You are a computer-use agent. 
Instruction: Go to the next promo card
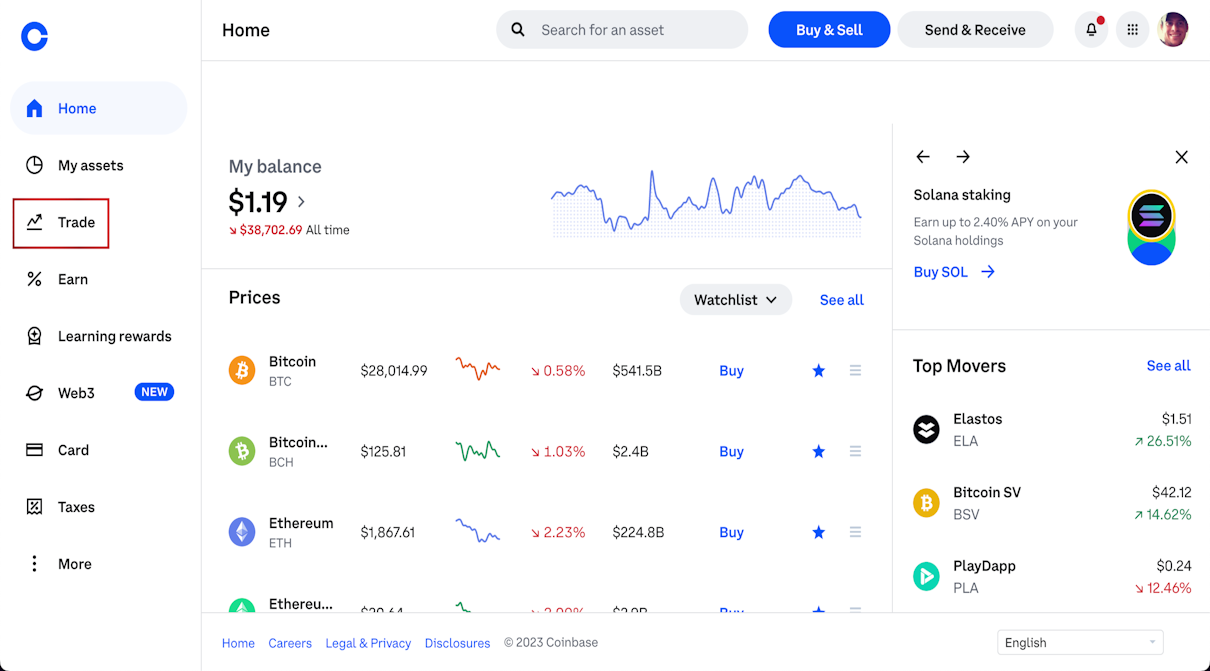(963, 157)
